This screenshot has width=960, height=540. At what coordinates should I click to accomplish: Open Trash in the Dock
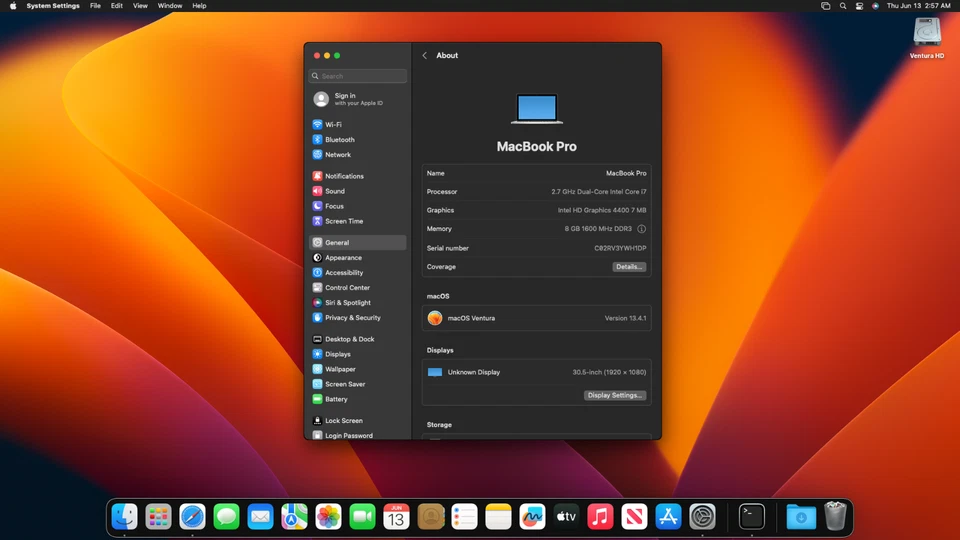[835, 516]
